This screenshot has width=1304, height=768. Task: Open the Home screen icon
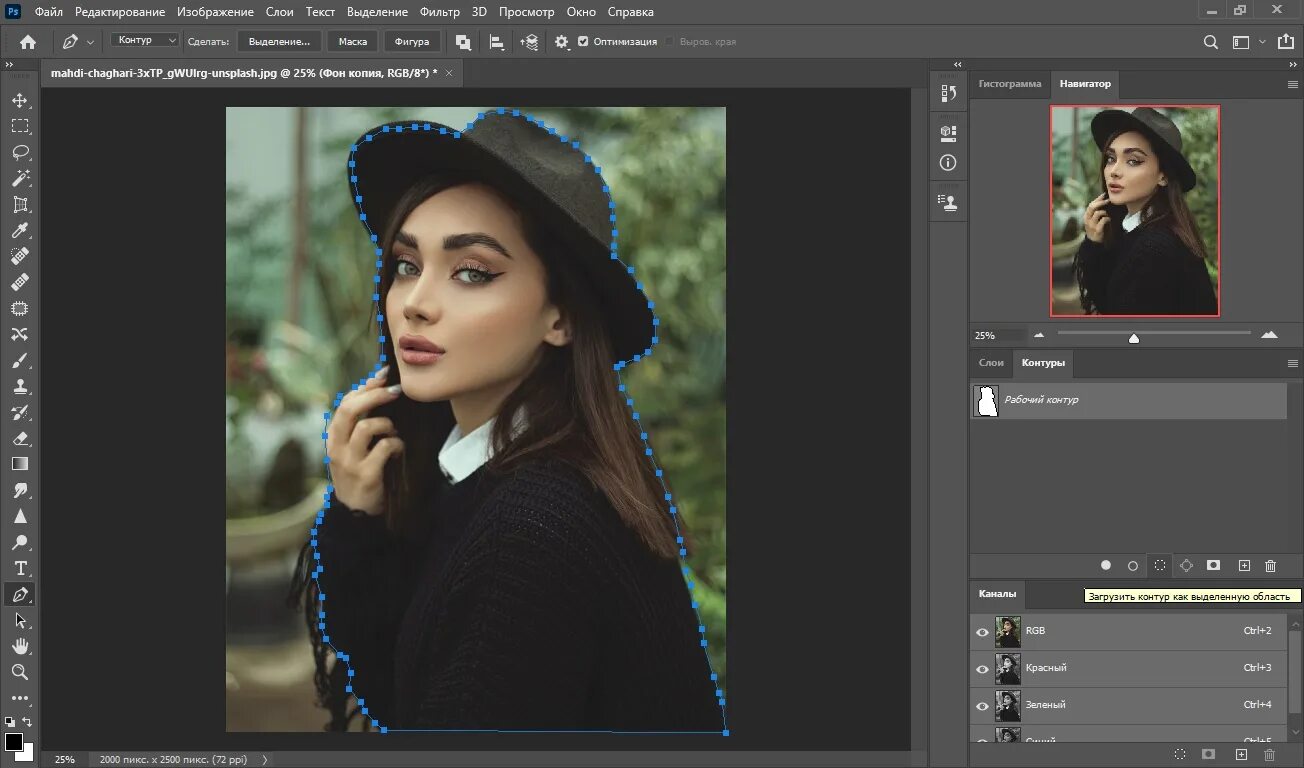pos(28,42)
